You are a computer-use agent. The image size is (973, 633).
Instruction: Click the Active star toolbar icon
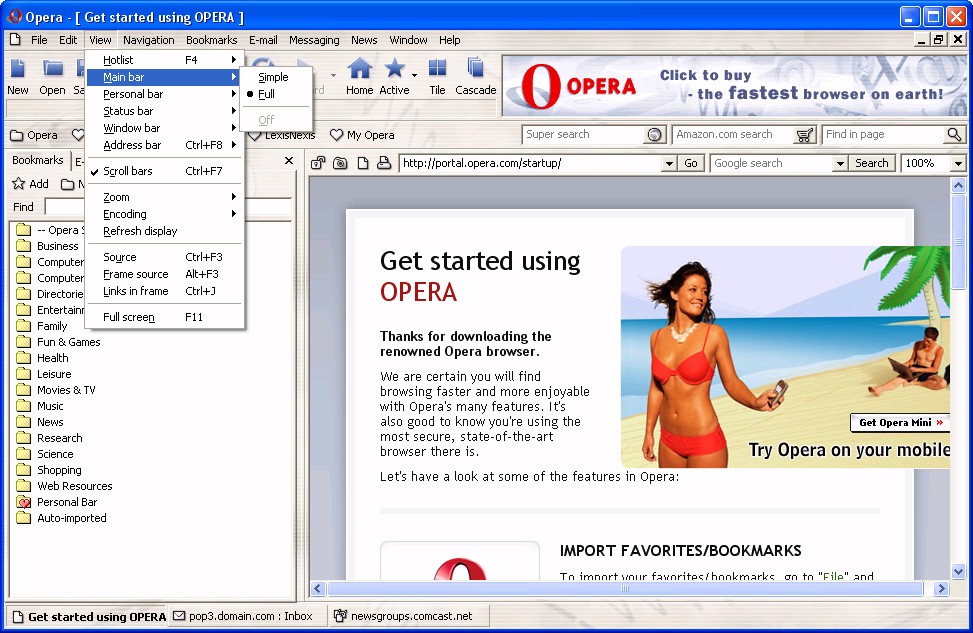395,68
